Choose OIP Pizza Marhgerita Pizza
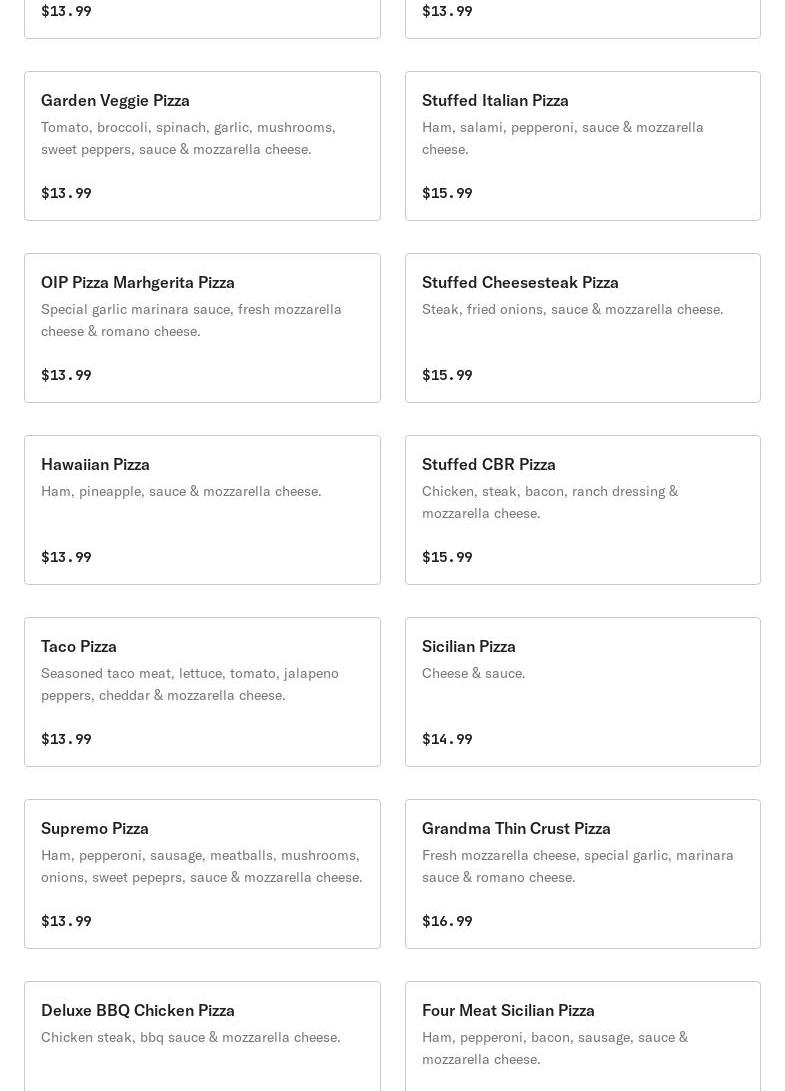 202,328
